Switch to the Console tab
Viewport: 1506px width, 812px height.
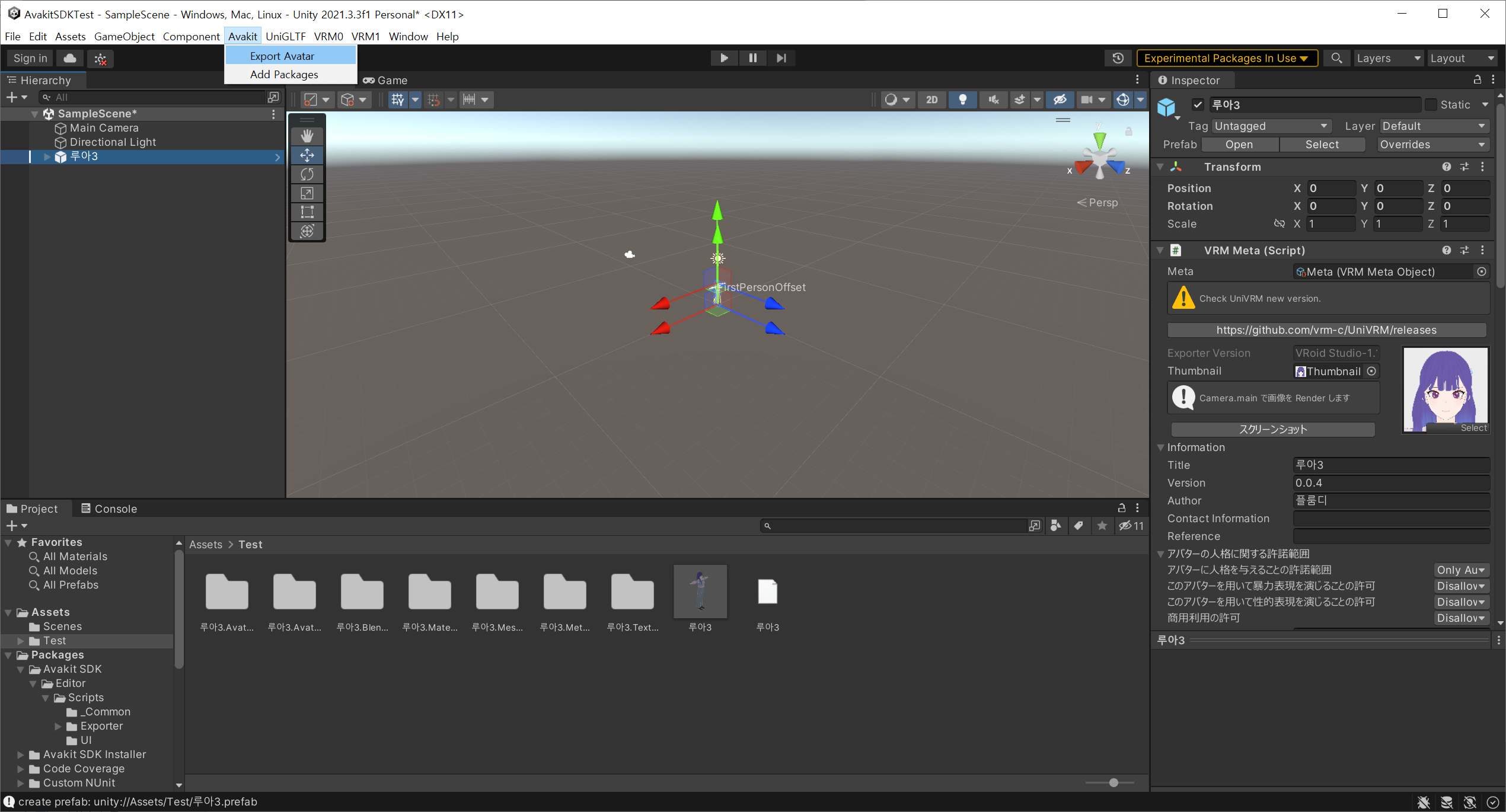click(109, 509)
